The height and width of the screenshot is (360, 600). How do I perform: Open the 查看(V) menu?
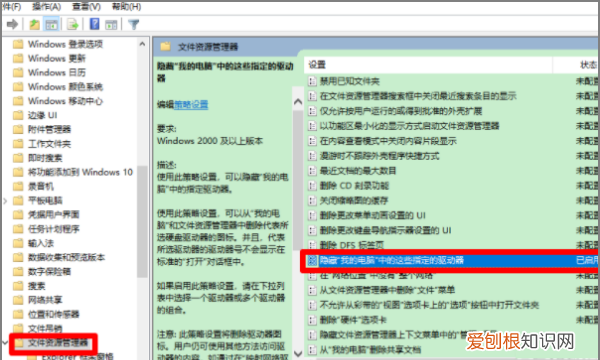tap(86, 7)
